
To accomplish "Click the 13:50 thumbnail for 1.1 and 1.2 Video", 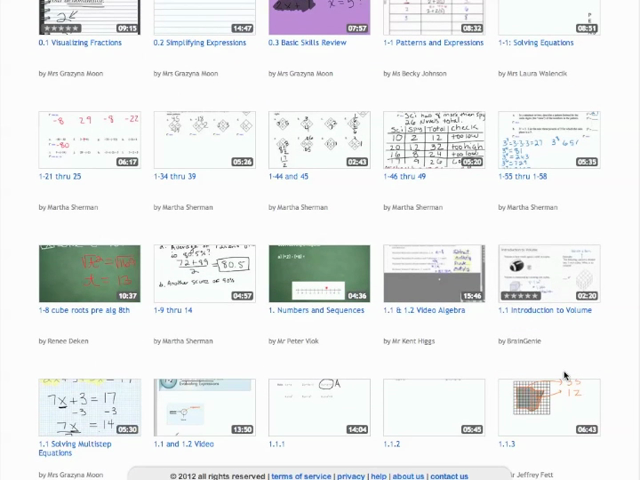I will coord(204,407).
